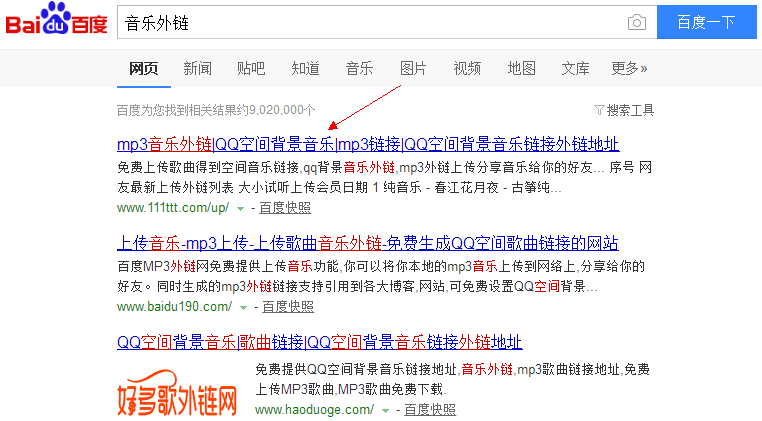
Task: Open 百度快照 for www.baidu190.com result
Action: [x=288, y=307]
